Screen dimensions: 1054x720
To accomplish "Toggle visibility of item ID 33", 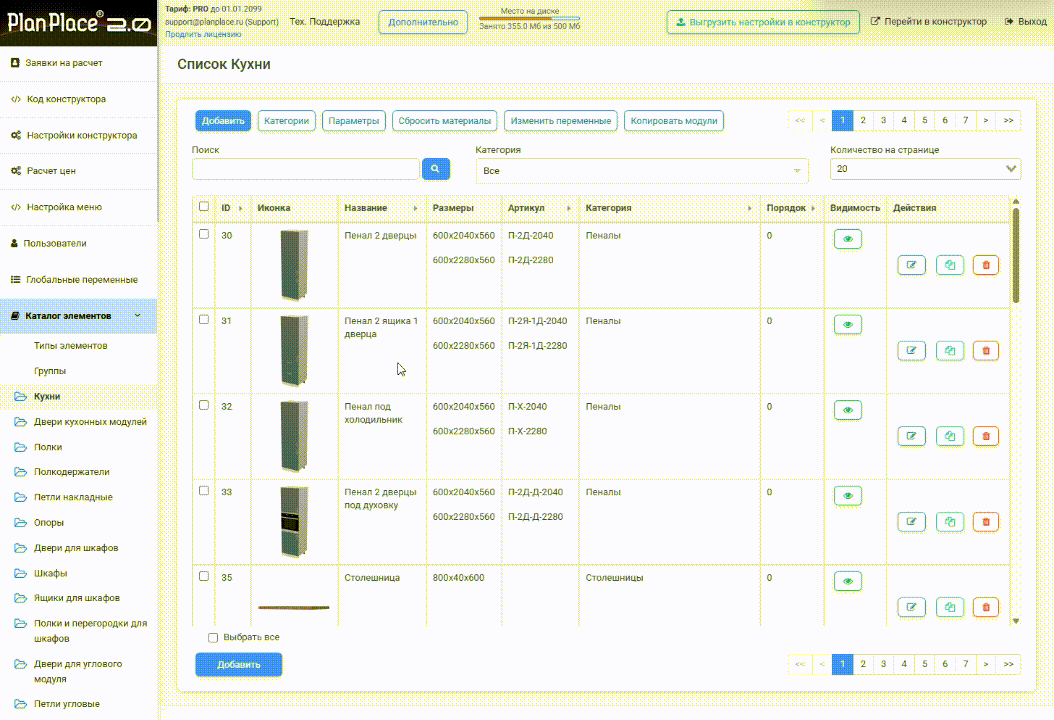I will pyautogui.click(x=848, y=495).
